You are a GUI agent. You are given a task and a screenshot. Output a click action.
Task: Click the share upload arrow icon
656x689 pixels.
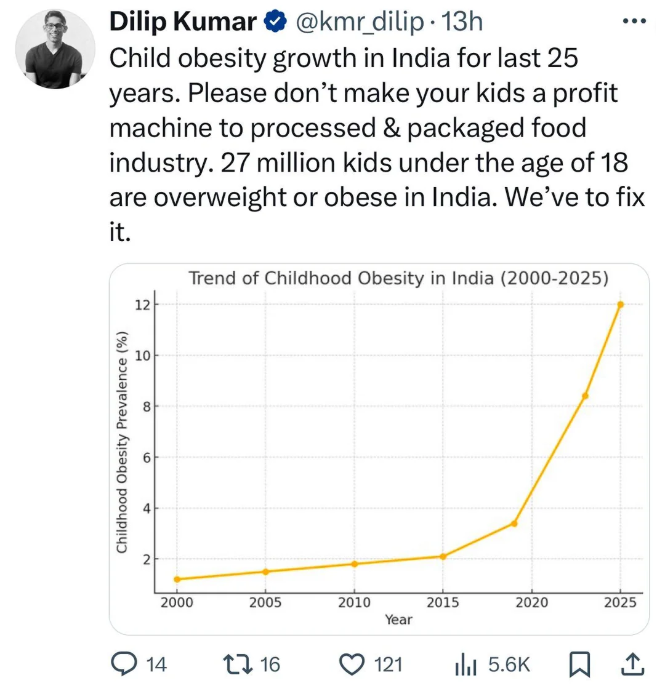tap(632, 664)
